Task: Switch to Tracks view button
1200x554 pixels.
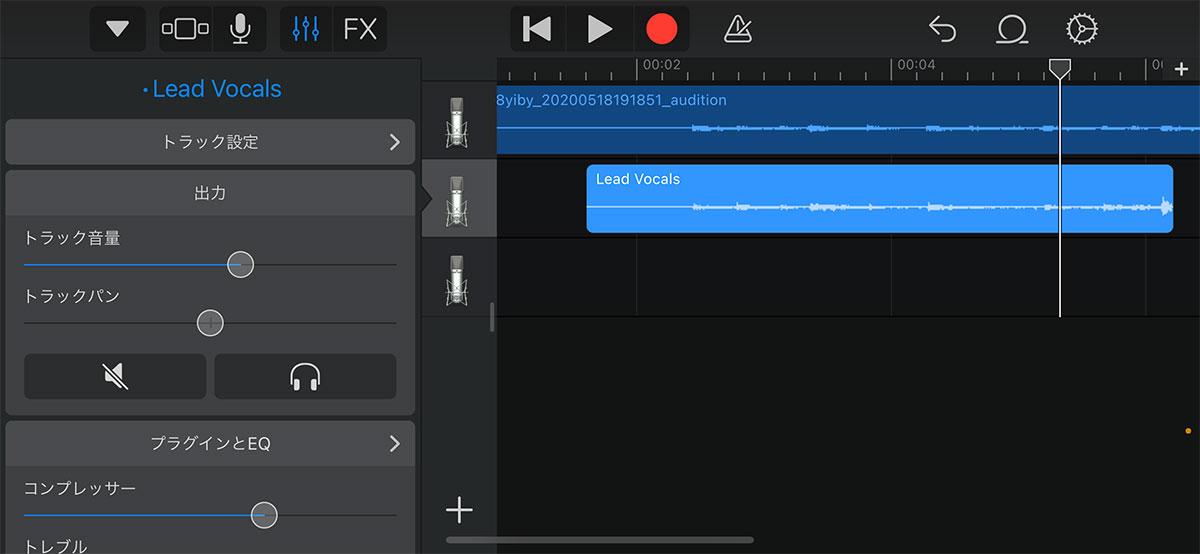Action: [186, 29]
